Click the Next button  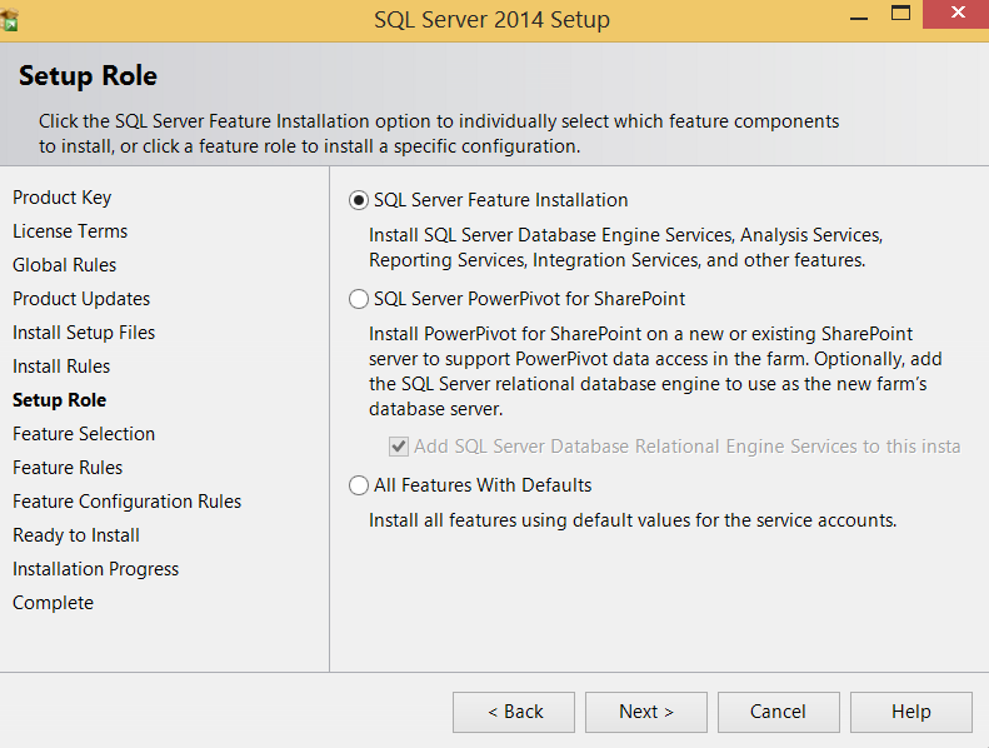click(646, 712)
